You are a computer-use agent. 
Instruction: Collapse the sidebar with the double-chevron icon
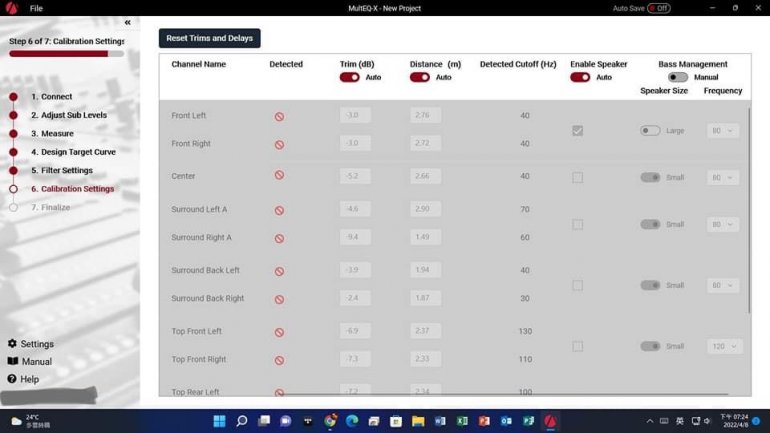pyautogui.click(x=127, y=22)
